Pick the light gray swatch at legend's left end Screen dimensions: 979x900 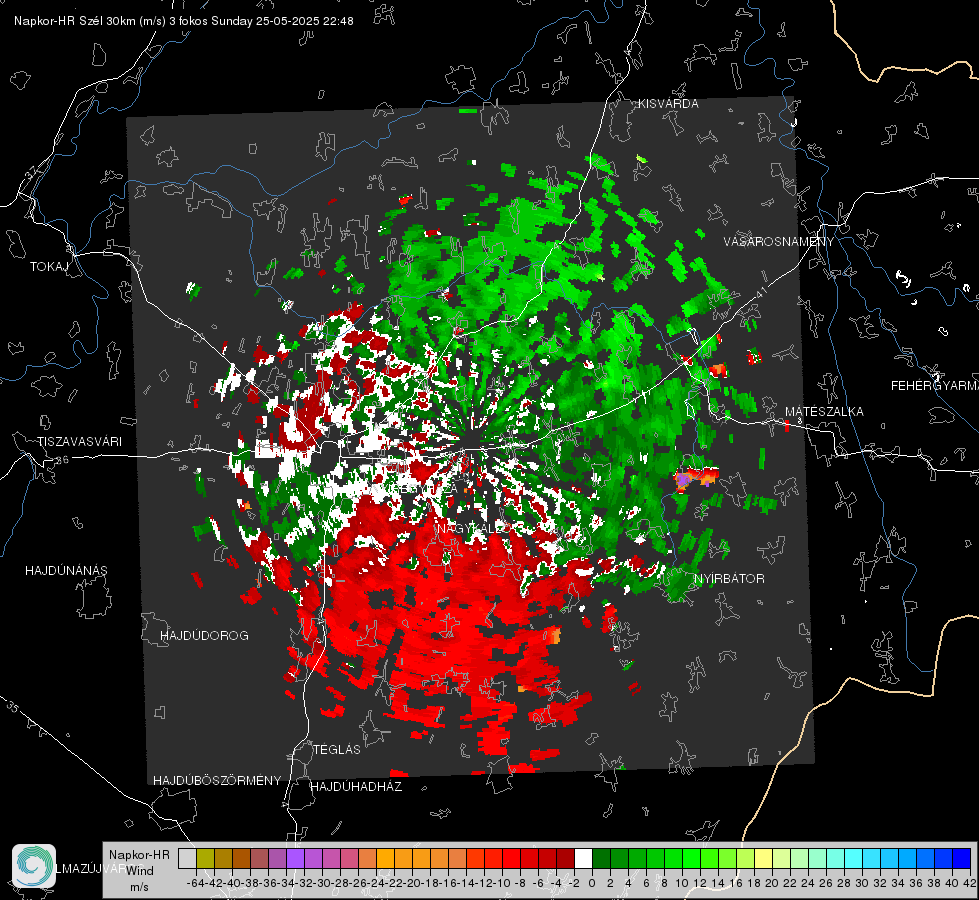coord(187,858)
